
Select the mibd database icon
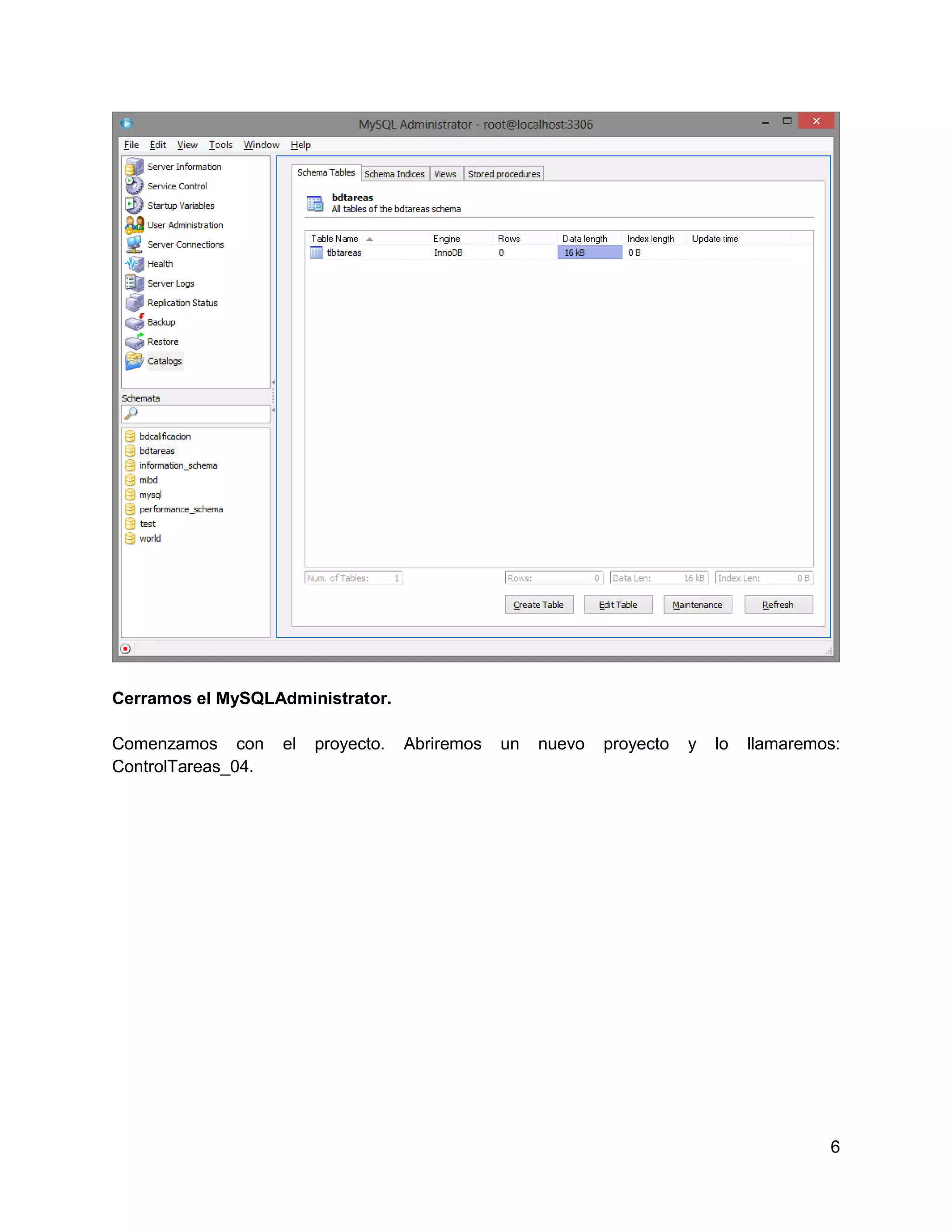[130, 480]
